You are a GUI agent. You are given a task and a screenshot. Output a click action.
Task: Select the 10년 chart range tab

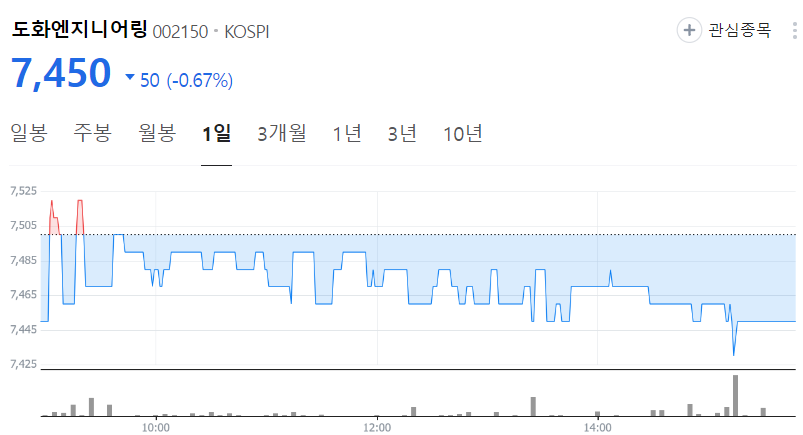point(462,133)
